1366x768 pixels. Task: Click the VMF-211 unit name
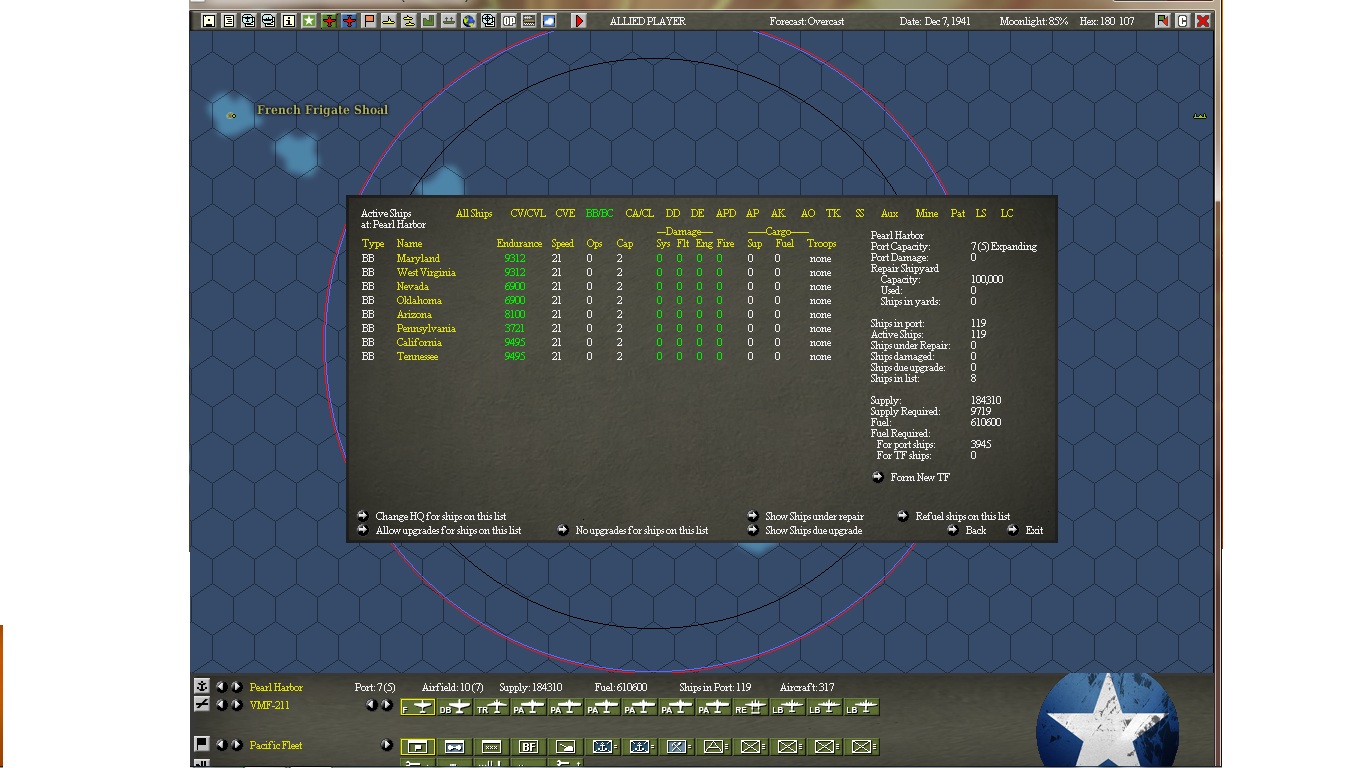click(x=269, y=705)
